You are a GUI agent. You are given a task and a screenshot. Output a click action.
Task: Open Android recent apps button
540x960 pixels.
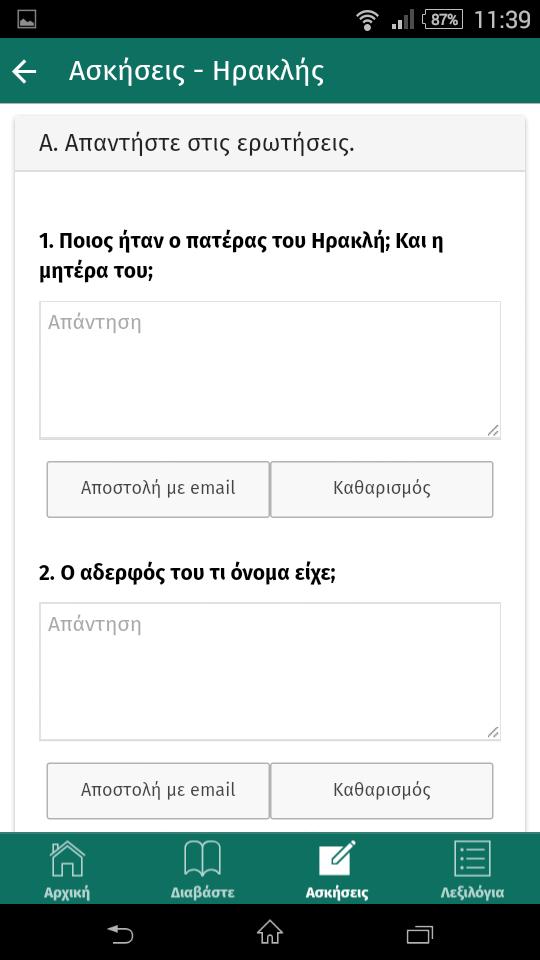click(x=420, y=933)
